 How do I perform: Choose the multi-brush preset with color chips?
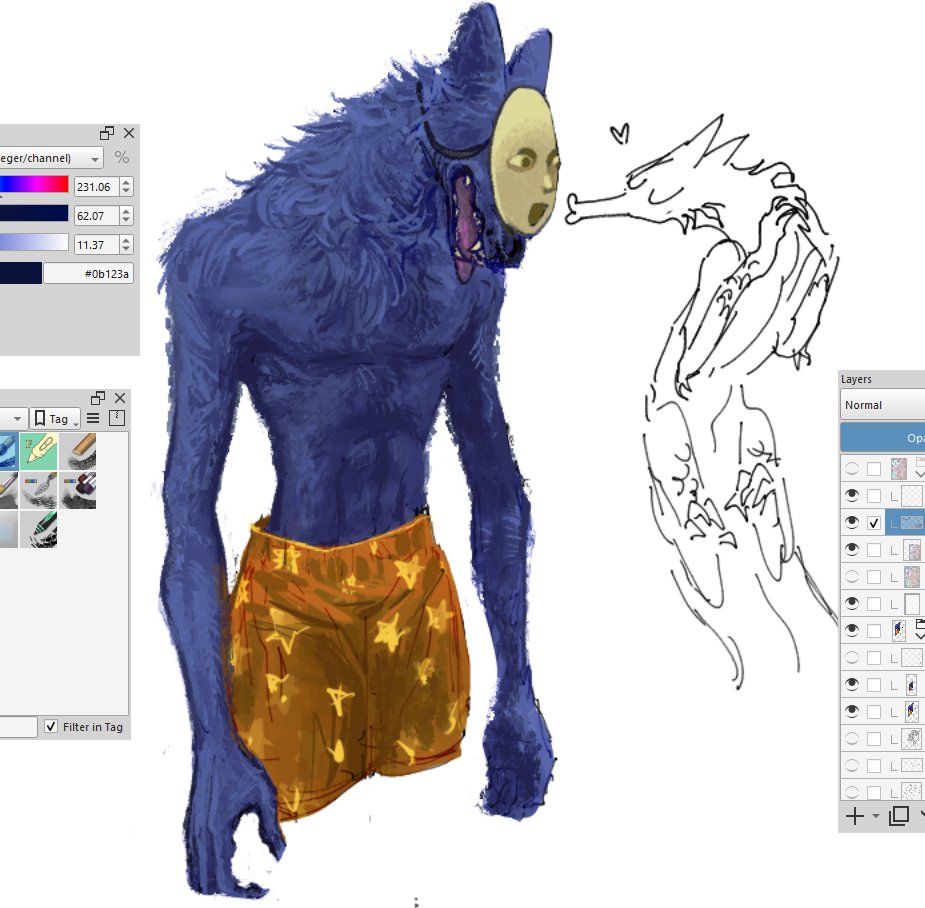click(x=77, y=490)
